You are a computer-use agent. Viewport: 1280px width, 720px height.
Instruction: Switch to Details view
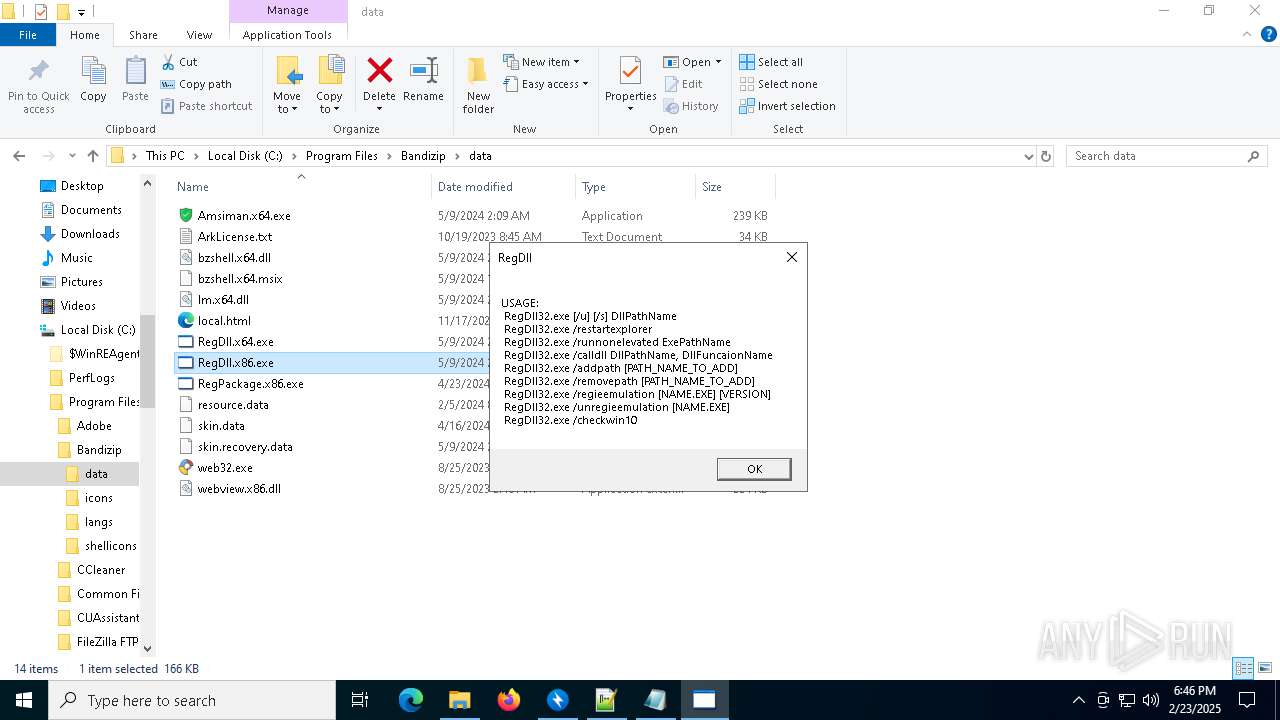coord(1244,668)
